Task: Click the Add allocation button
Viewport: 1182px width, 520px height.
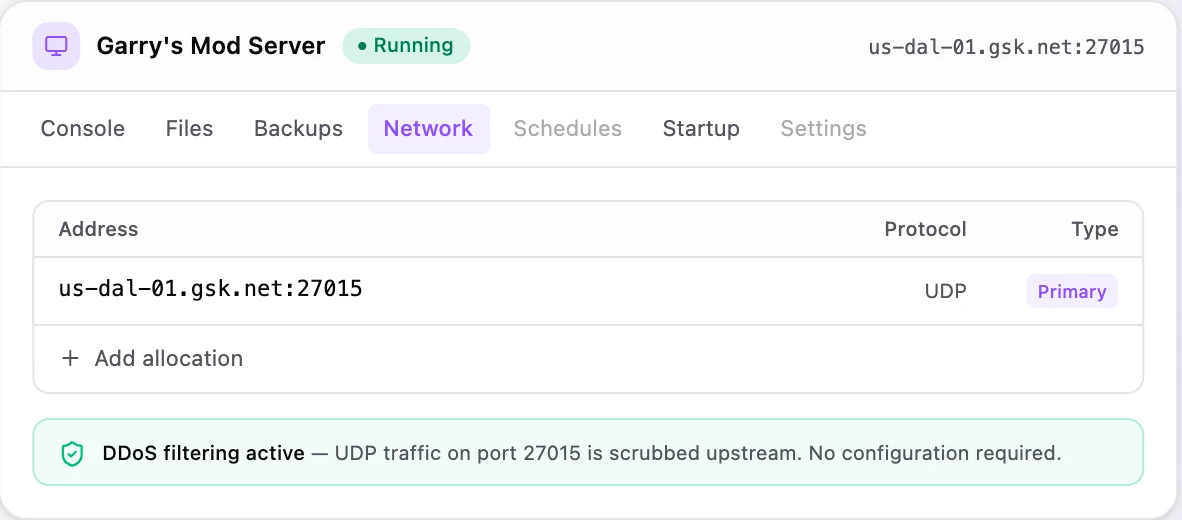Action: (152, 358)
